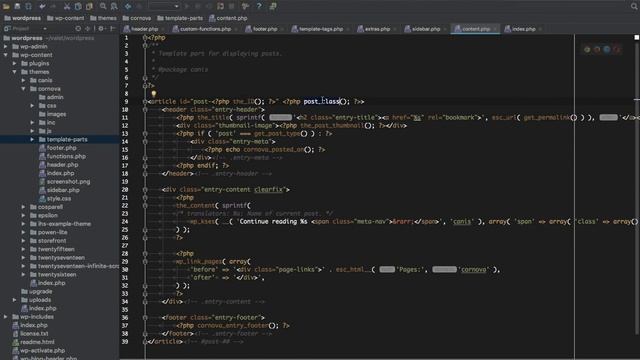Open preview in Firefox browser icon
This screenshot has height=360, width=640.
coord(597,49)
